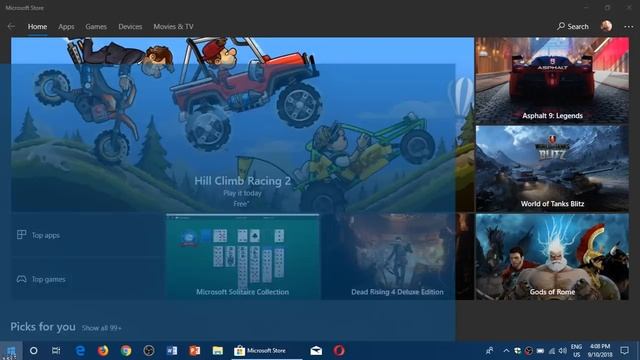Click the red circular tray icon

click(529, 351)
